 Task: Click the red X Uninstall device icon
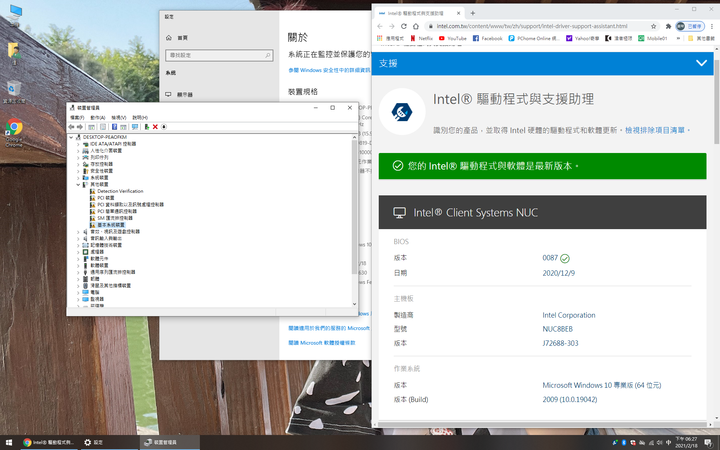coord(155,127)
